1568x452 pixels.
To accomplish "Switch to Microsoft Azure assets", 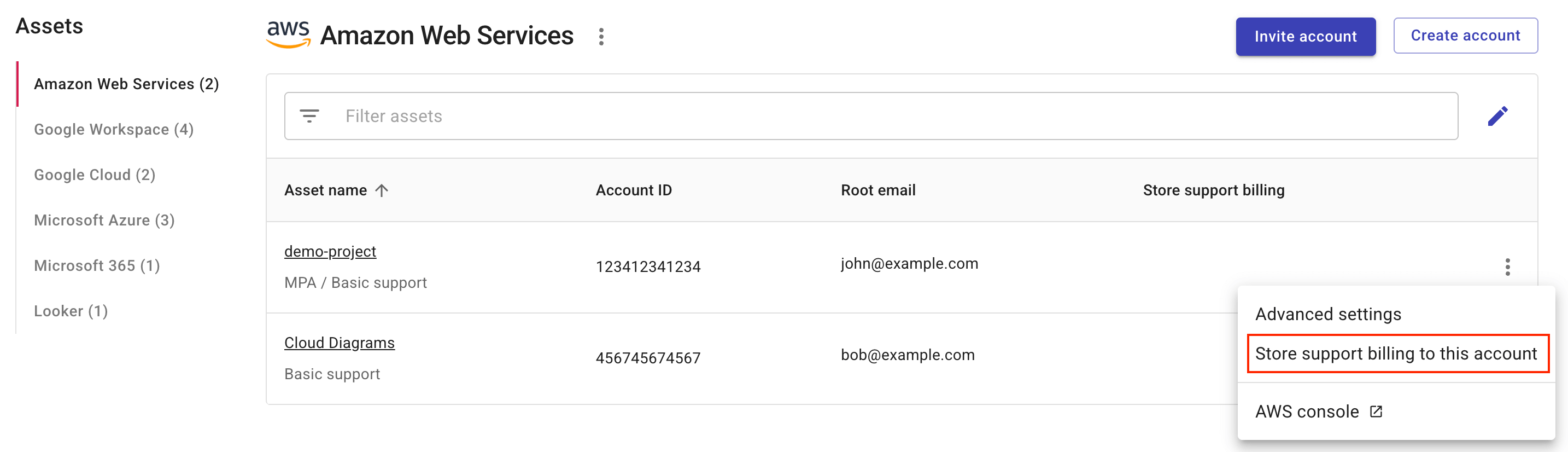I will pyautogui.click(x=104, y=221).
